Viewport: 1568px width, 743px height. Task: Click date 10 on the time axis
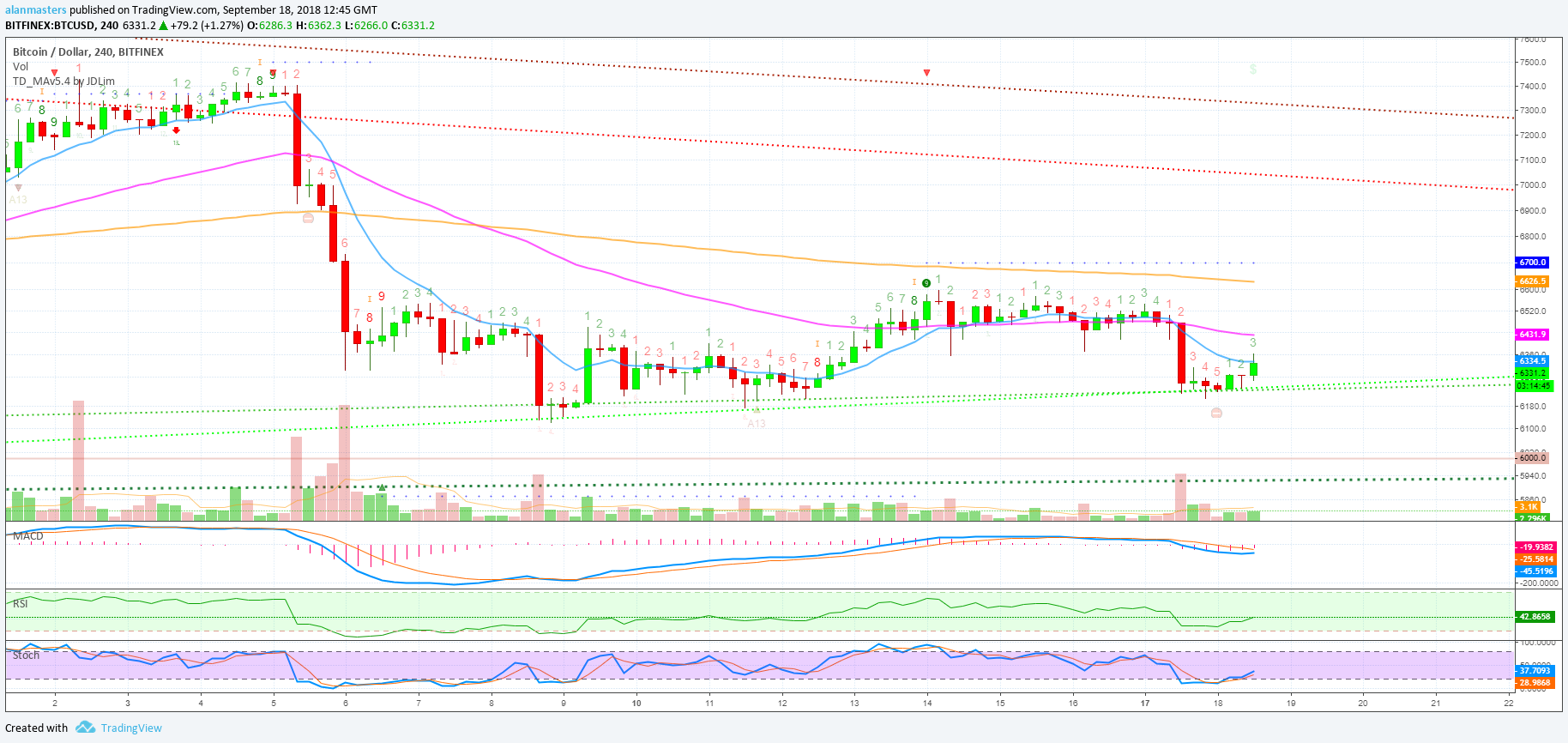coord(636,703)
